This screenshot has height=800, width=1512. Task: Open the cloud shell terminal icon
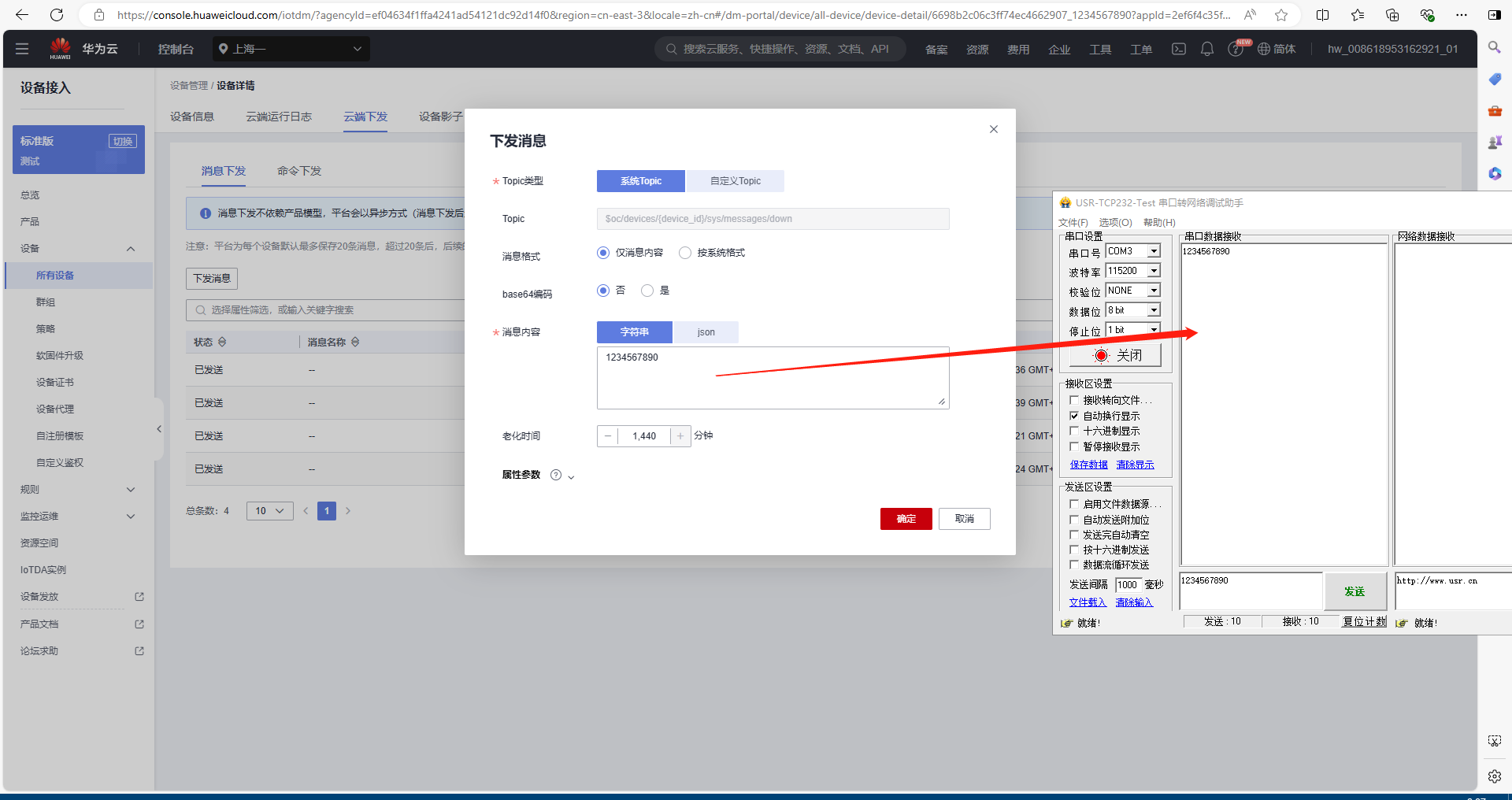pyautogui.click(x=1178, y=49)
